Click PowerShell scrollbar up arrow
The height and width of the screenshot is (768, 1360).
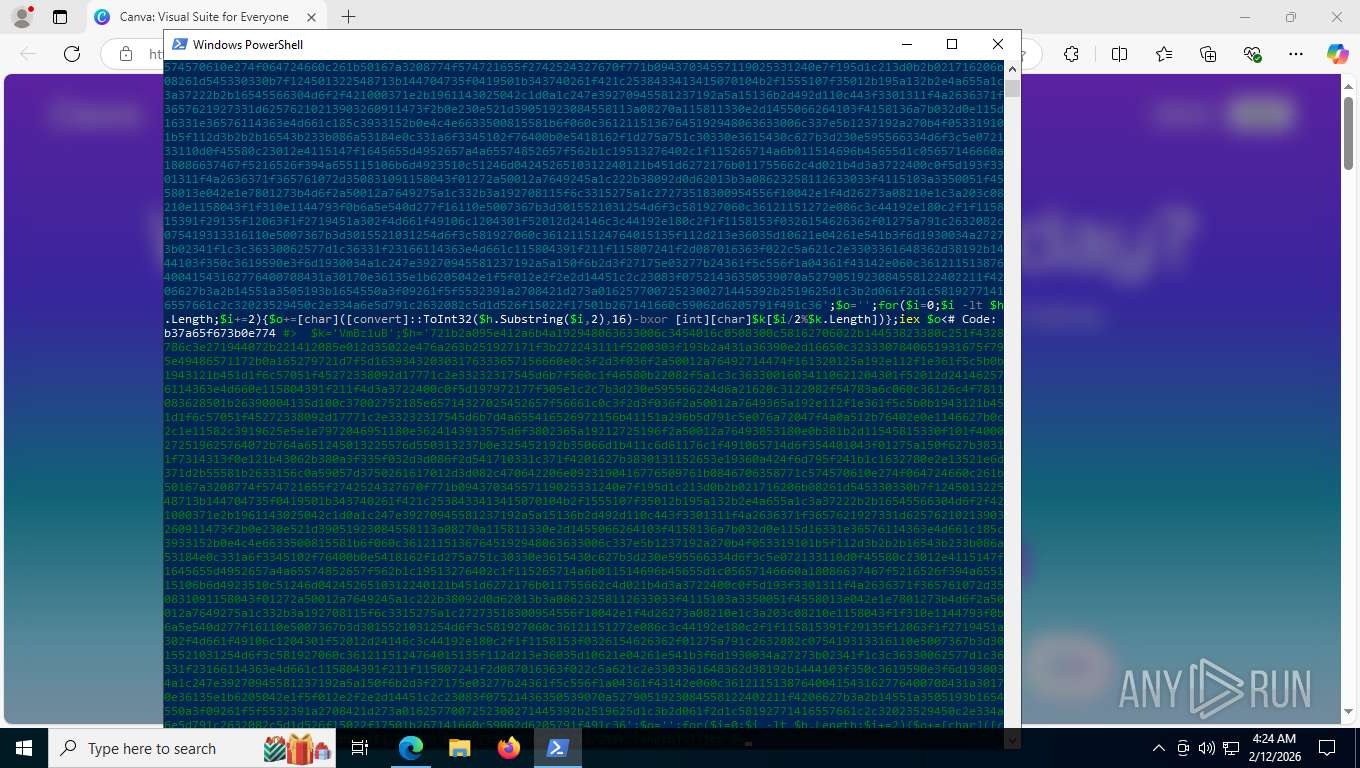[x=1012, y=68]
